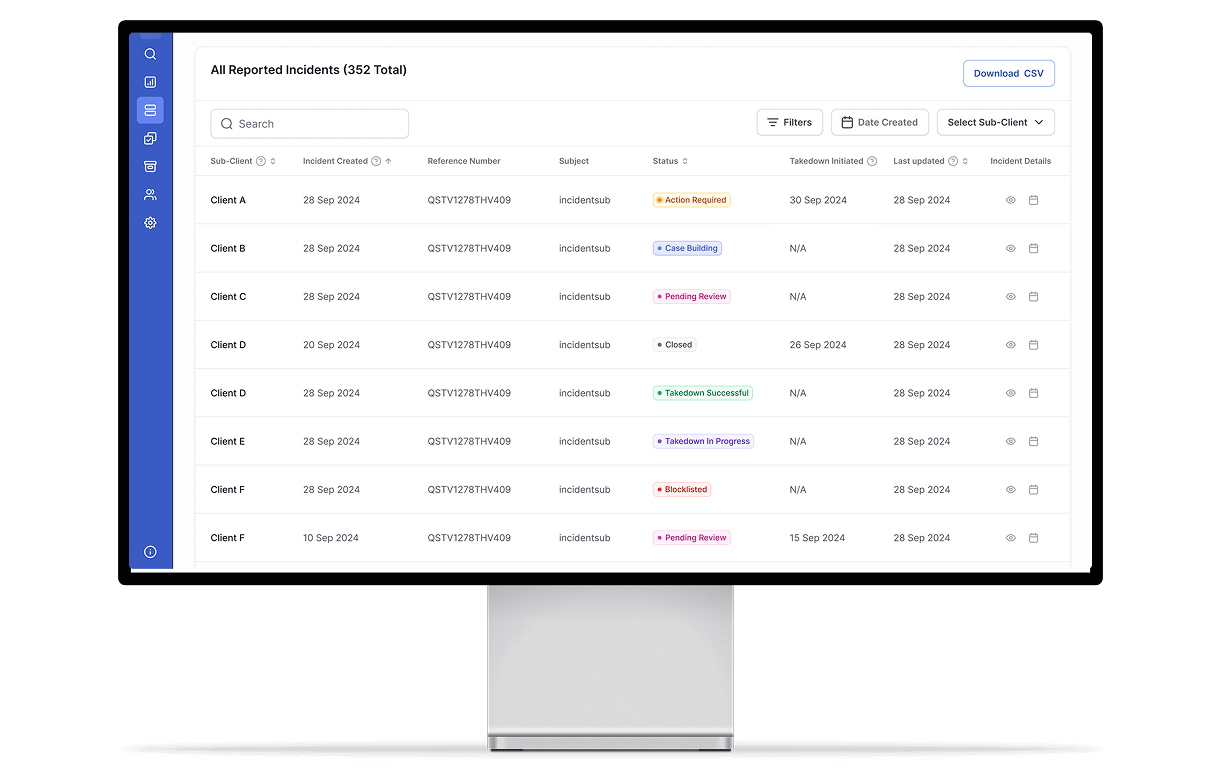Click the info icon at sidebar bottom
The height and width of the screenshot is (780, 1220).
click(150, 551)
